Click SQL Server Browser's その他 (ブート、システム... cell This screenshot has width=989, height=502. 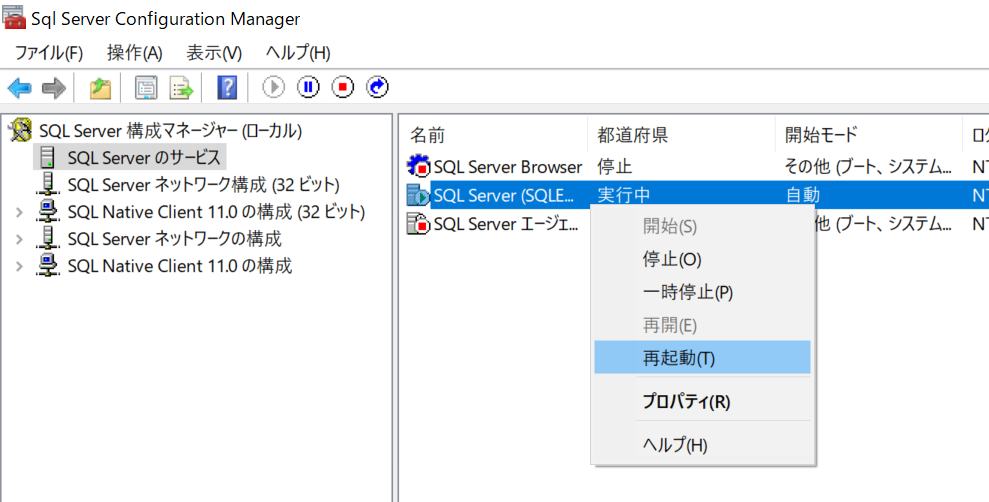click(x=869, y=167)
